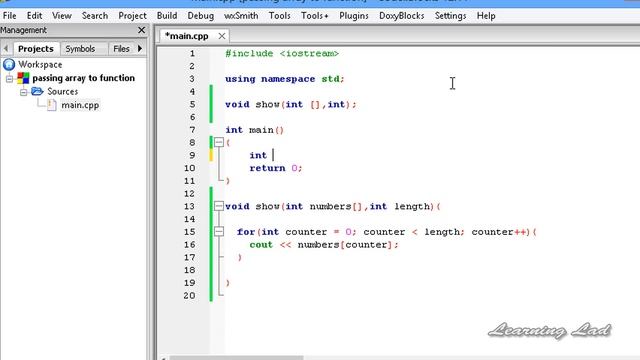This screenshot has width=640, height=360.
Task: Open the View menu
Action: tap(62, 16)
